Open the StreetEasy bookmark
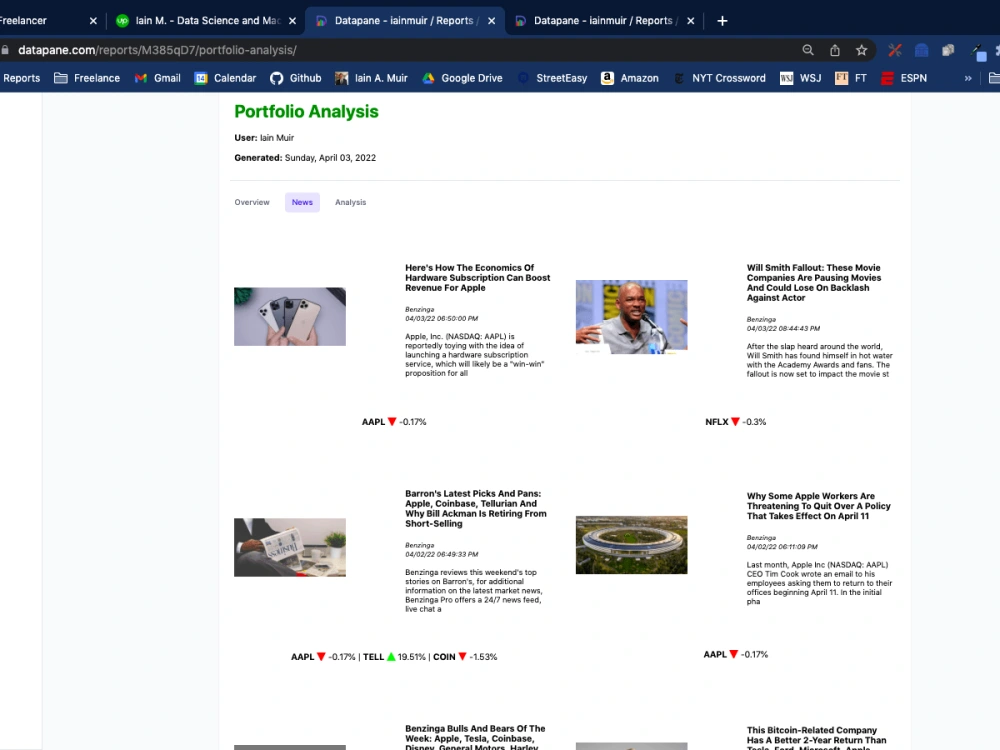This screenshot has height=750, width=1000. coord(552,78)
